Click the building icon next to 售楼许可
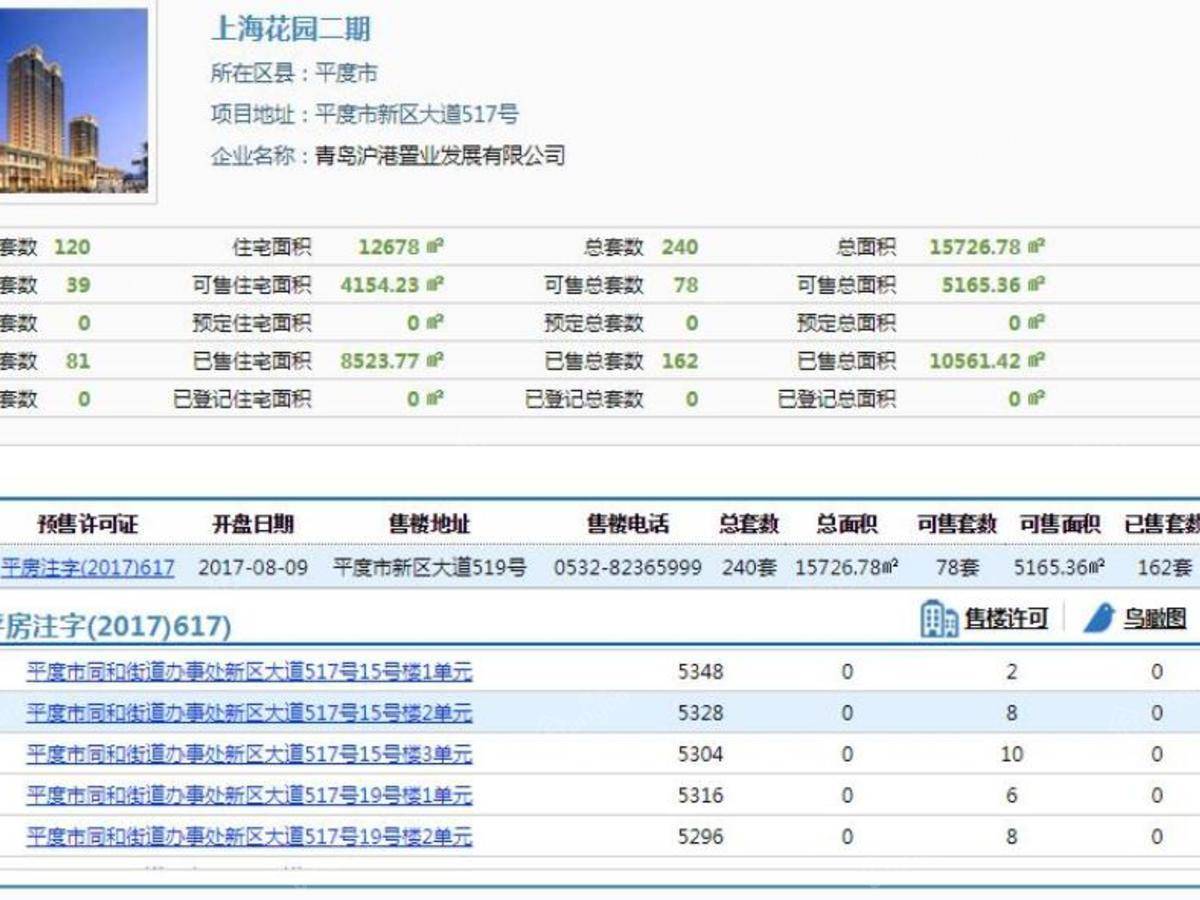Screen dimensions: 1200x900 (x=938, y=620)
